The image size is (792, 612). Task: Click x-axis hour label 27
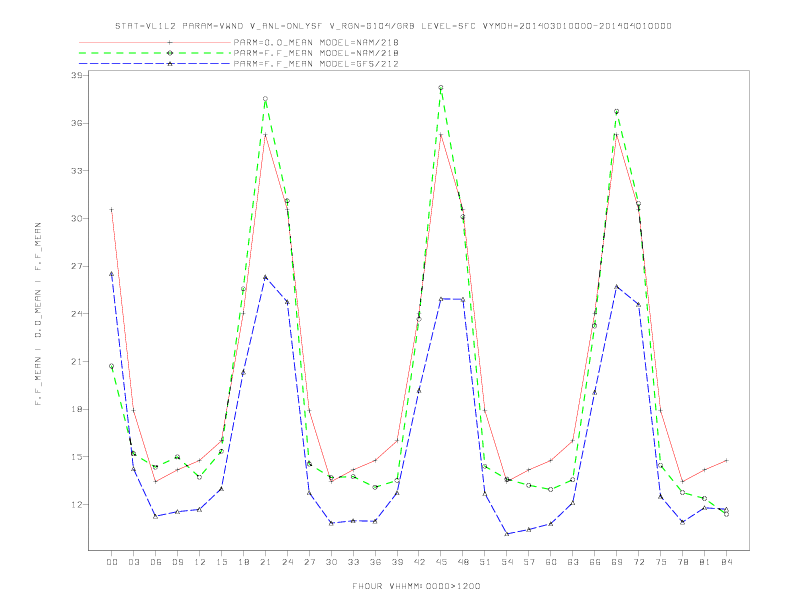[x=309, y=562]
